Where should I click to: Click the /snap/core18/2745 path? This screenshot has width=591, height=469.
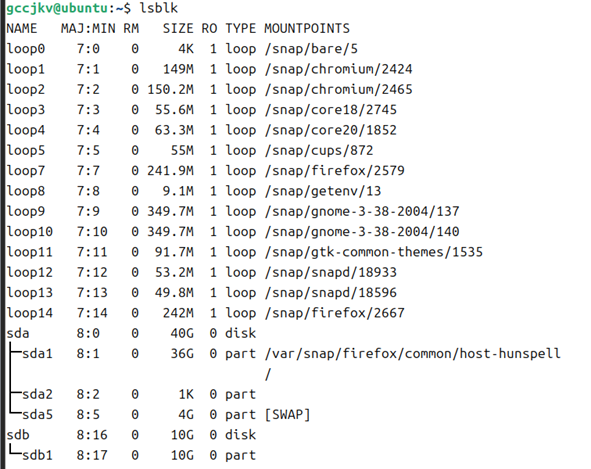pos(331,110)
